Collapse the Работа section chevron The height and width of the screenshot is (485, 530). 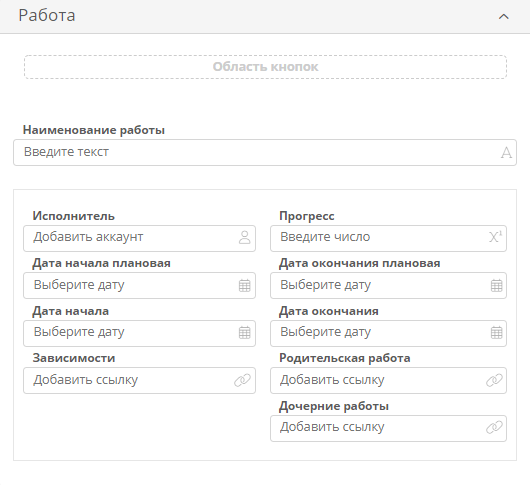[503, 16]
